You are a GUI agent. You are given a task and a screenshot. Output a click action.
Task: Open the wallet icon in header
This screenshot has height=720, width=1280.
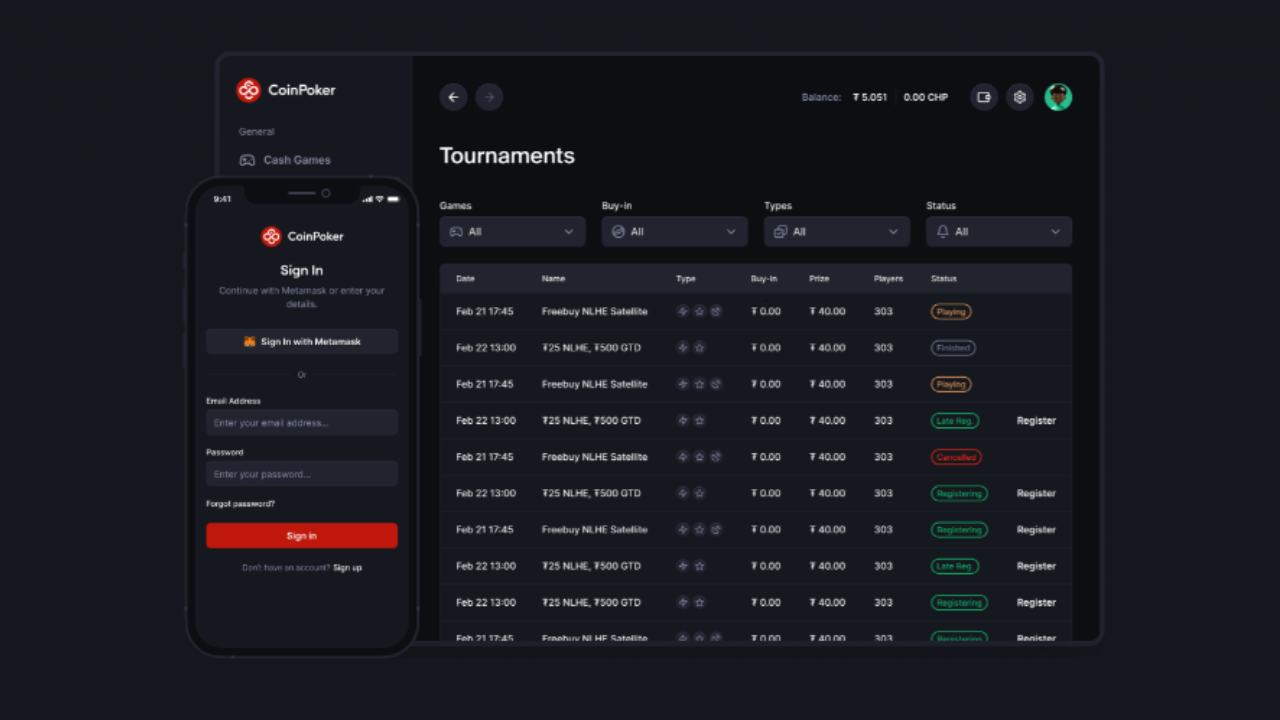coord(984,97)
